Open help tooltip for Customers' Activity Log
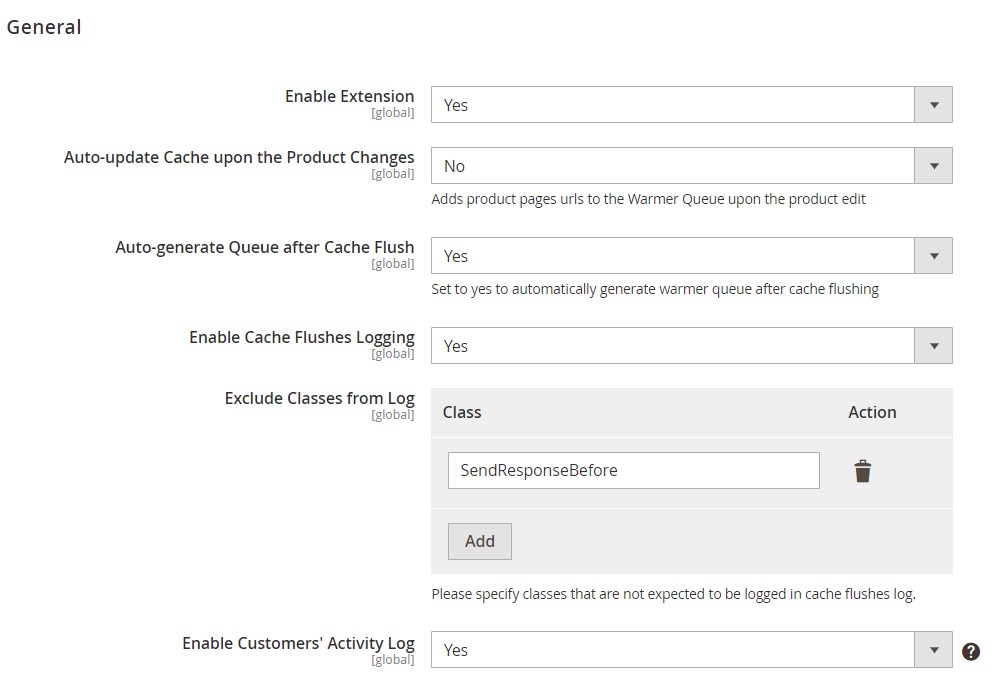This screenshot has height=685, width=993. (970, 651)
